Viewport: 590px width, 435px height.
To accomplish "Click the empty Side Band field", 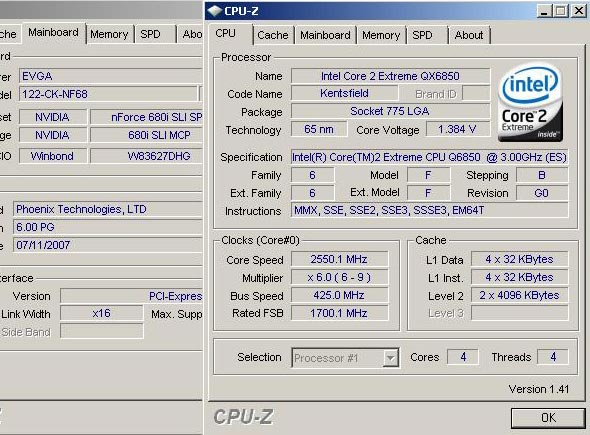I will (102, 331).
